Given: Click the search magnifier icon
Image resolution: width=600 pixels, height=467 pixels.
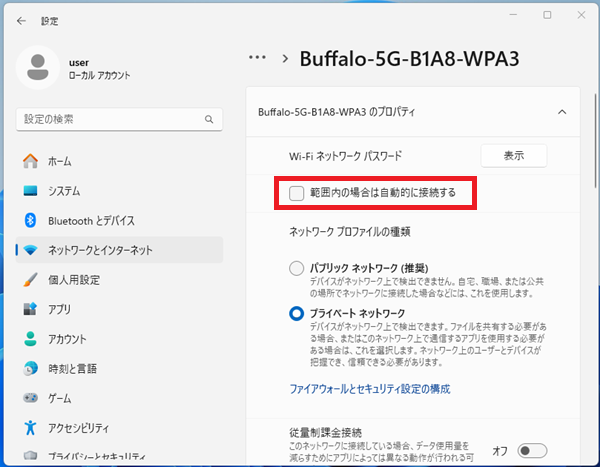Looking at the screenshot, I should coord(209,119).
